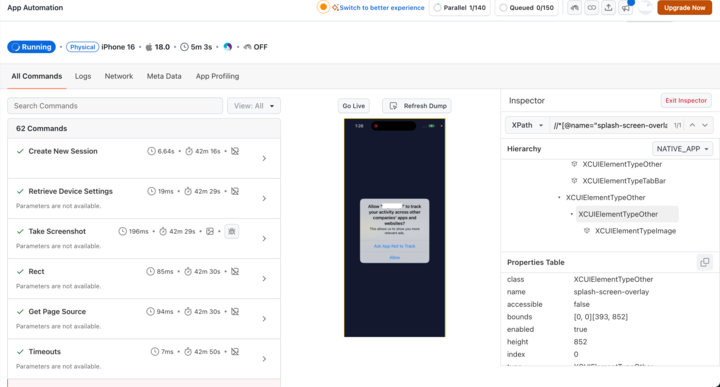
Task: Click the iPhone device screen preview
Action: click(x=394, y=228)
